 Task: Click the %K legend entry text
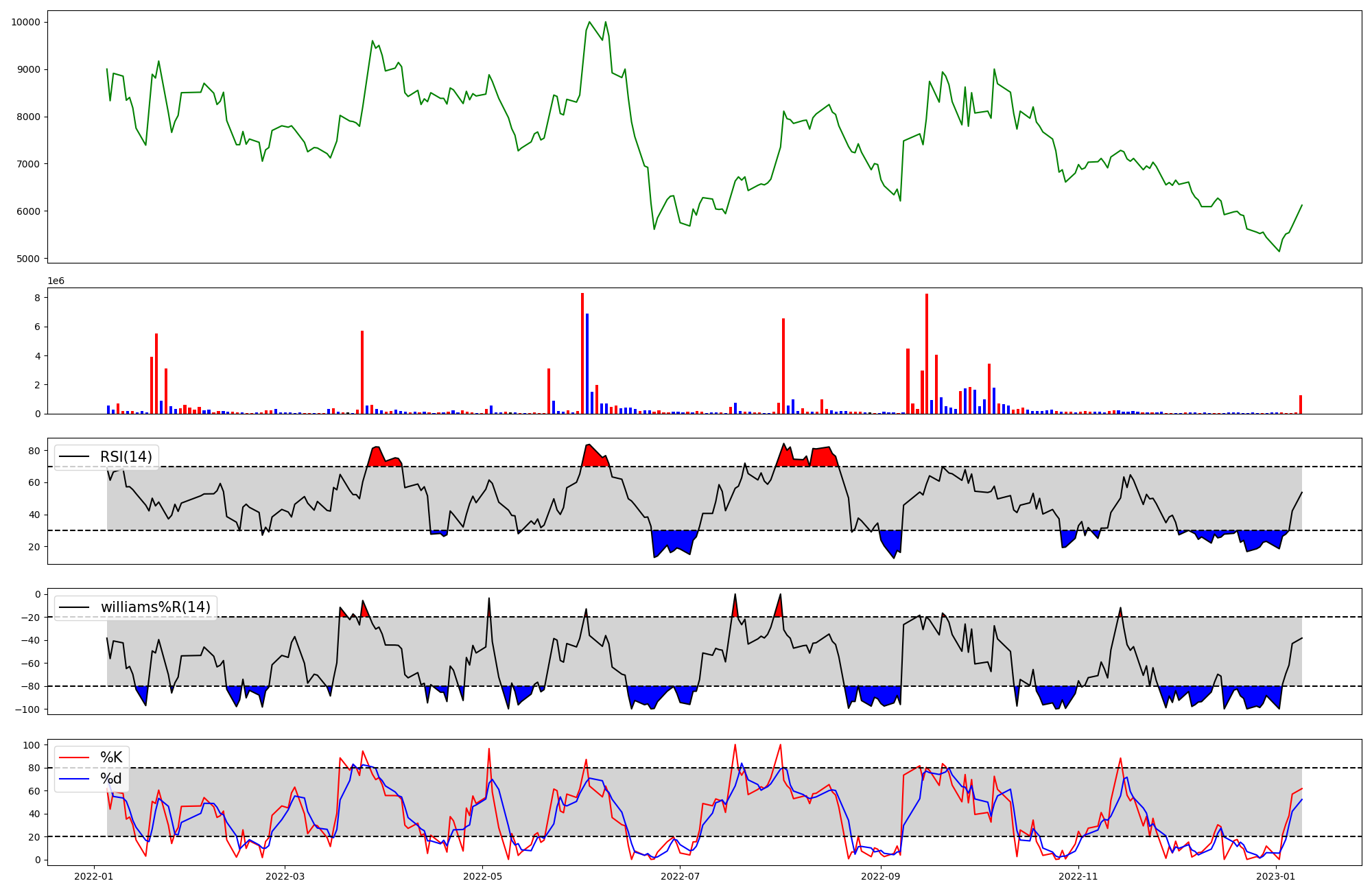pos(111,758)
